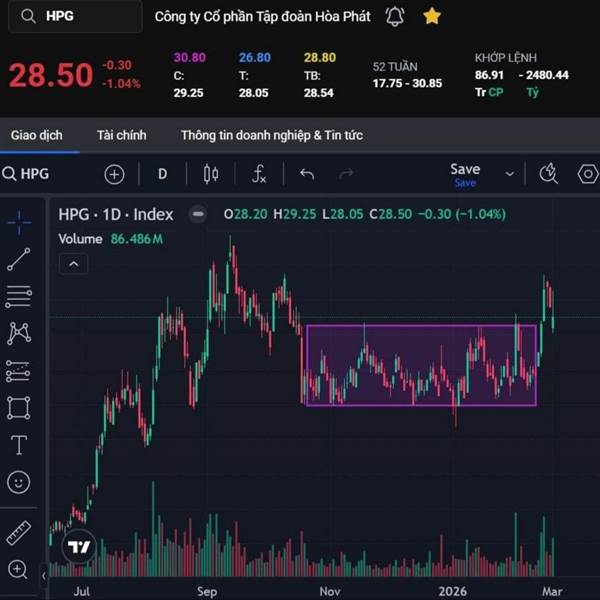Open the candlestick chart type dropdown

pos(211,174)
